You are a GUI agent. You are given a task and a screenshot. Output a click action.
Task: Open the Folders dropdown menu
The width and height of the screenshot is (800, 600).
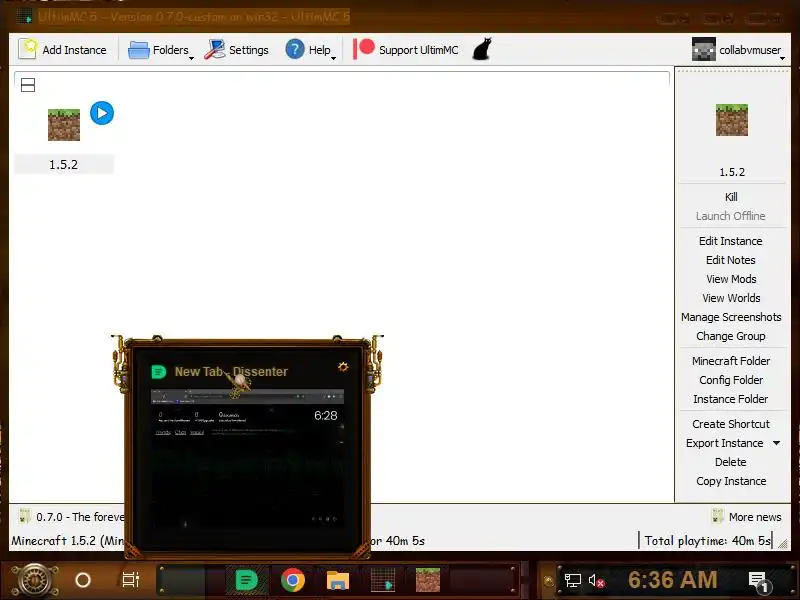coord(160,50)
